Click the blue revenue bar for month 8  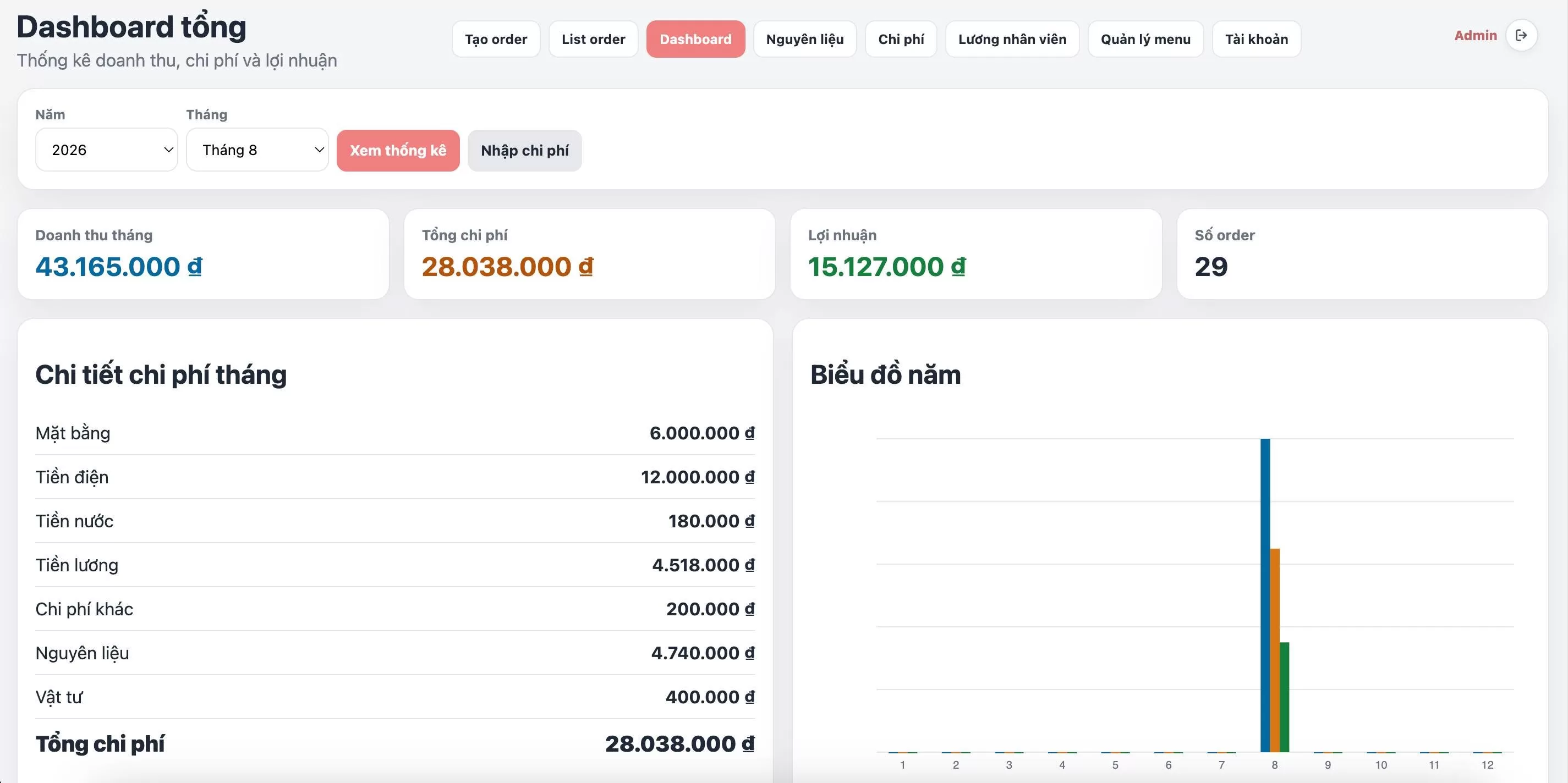point(1265,595)
